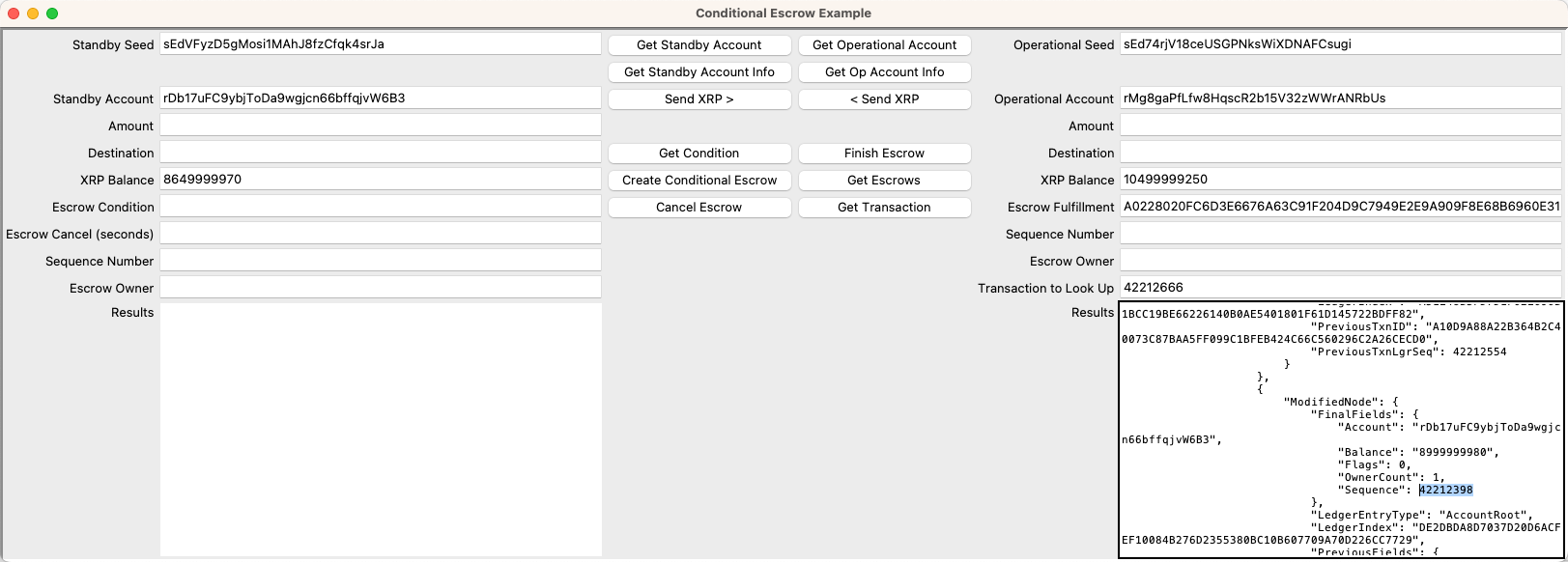This screenshot has width=1568, height=562.
Task: Select the standby Amount input field
Action: [x=381, y=125]
